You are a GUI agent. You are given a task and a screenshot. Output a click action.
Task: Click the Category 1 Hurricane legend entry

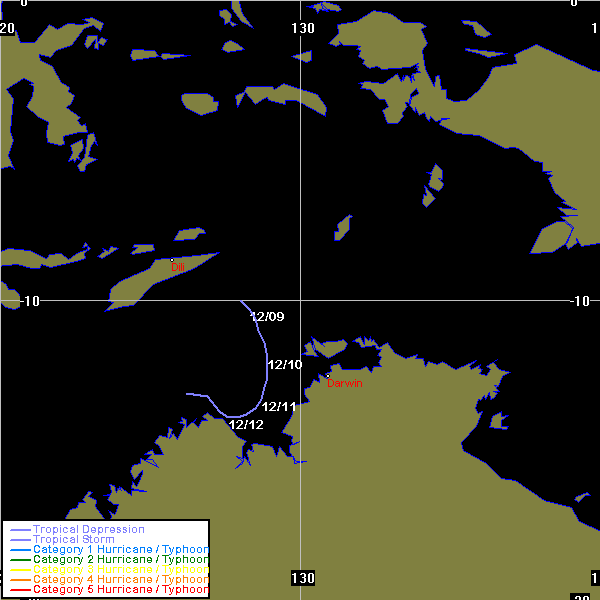pos(120,550)
